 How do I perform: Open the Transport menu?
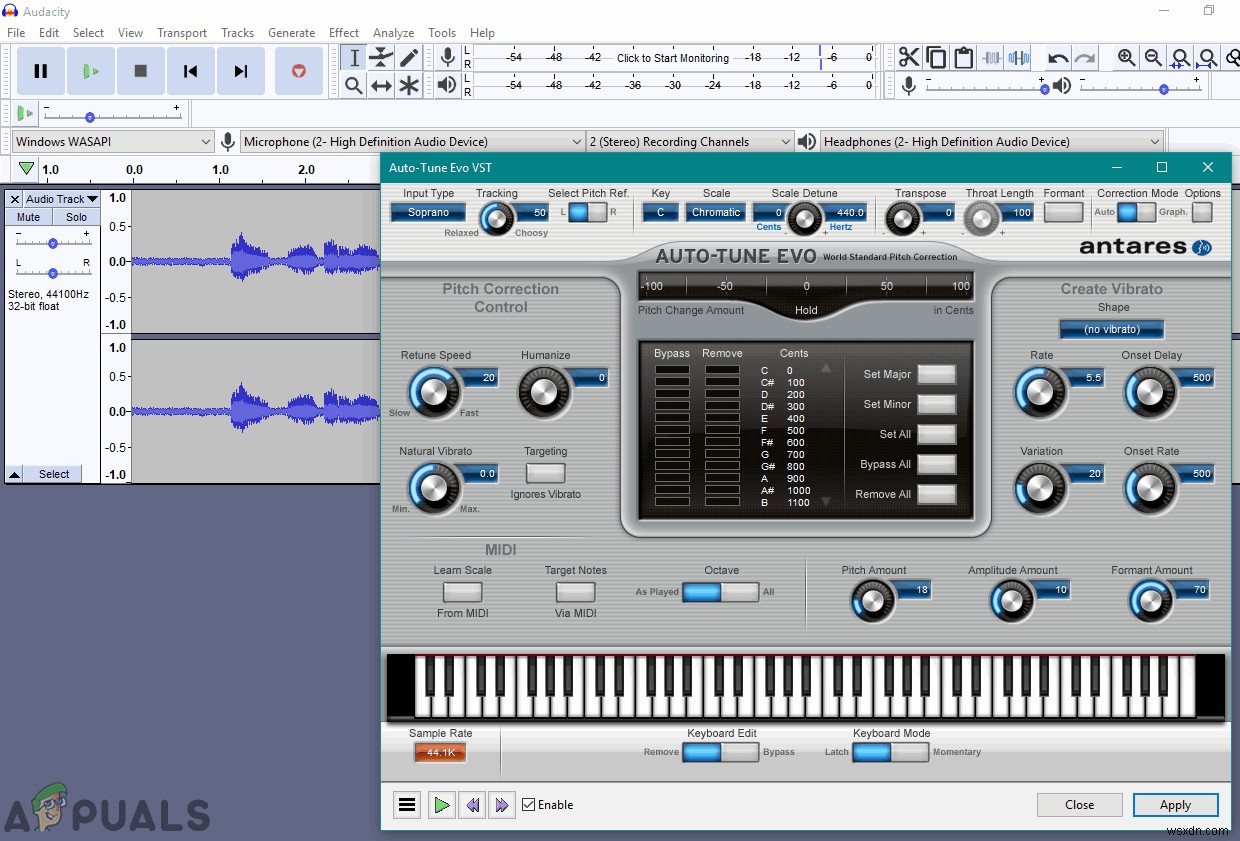181,32
